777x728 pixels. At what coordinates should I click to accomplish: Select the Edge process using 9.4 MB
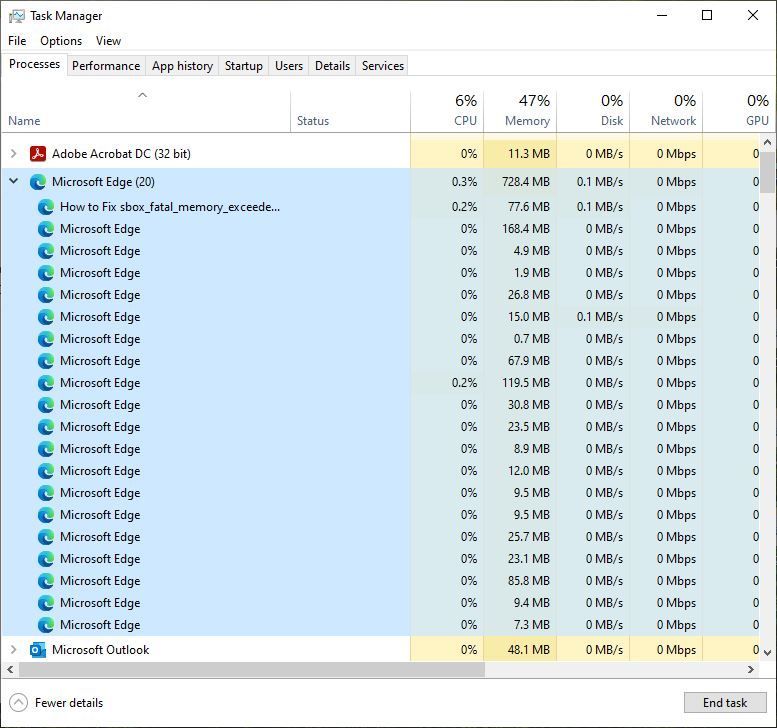coord(380,603)
